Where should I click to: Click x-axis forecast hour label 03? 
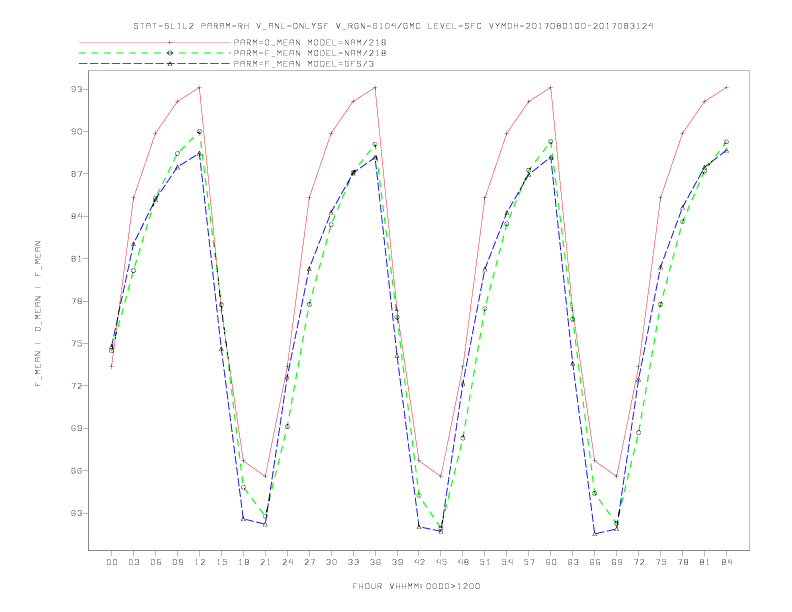pyautogui.click(x=133, y=562)
